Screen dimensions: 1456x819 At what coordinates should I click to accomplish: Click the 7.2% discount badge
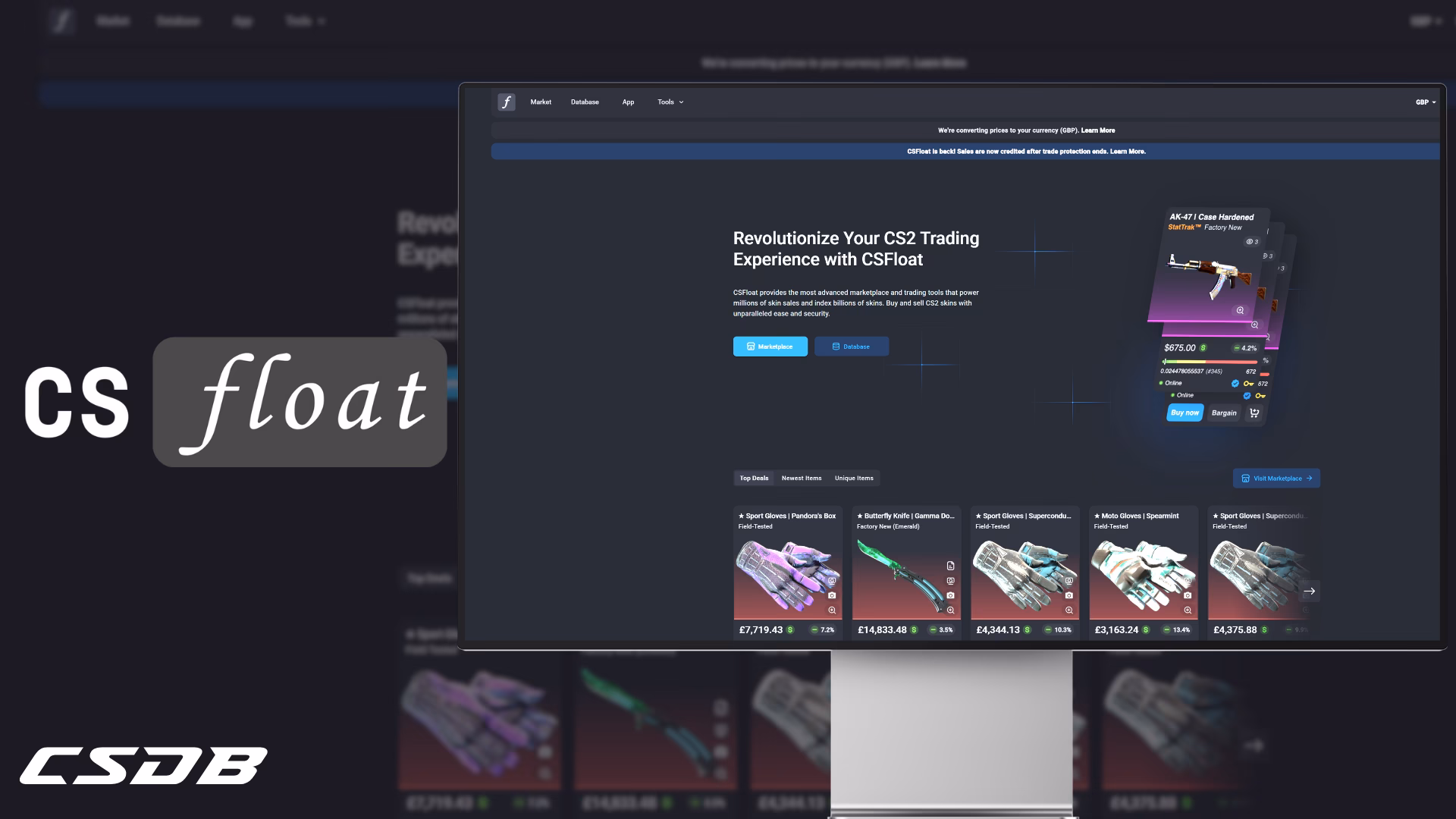point(822,630)
